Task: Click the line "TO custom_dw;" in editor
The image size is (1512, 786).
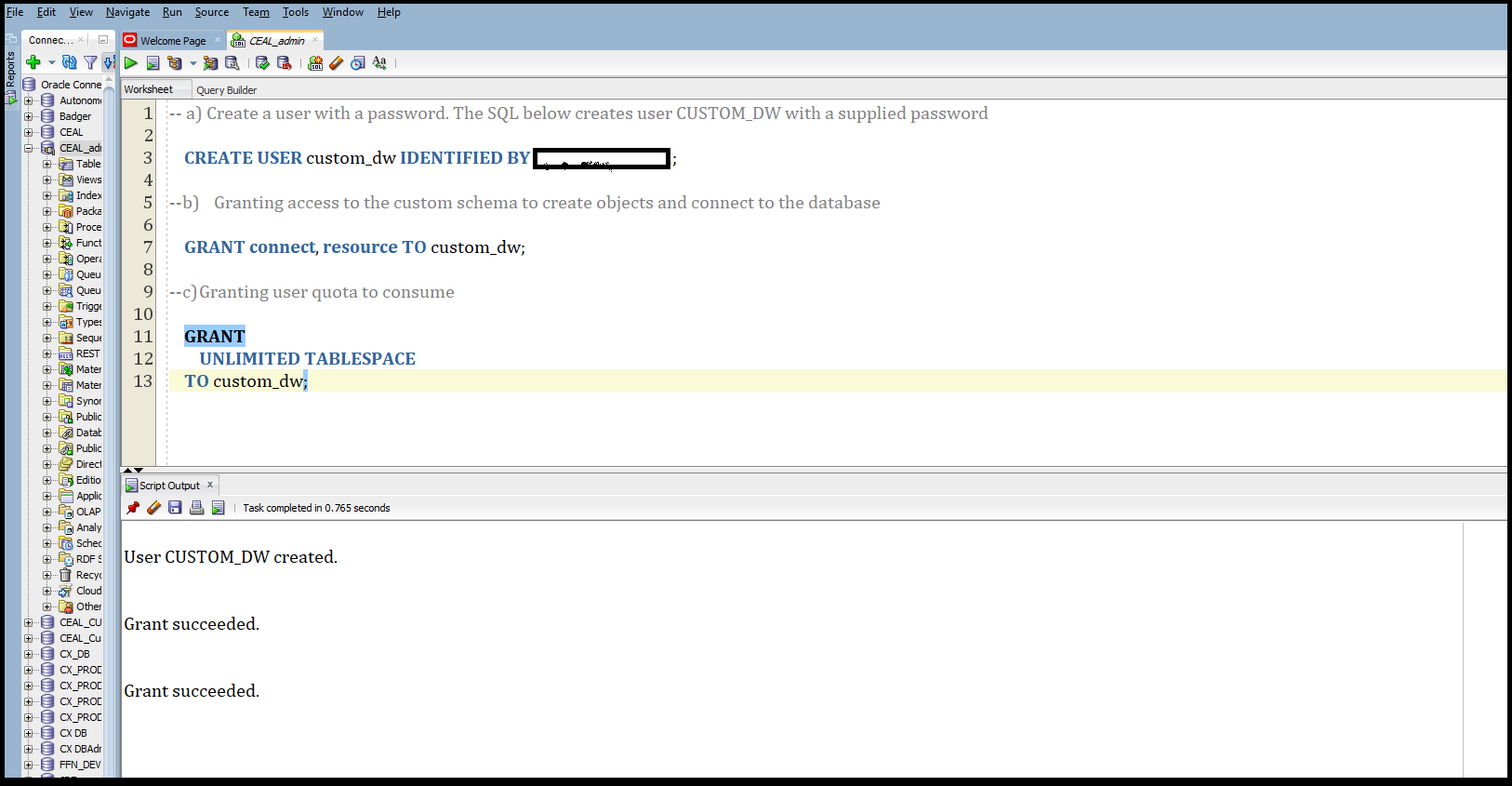Action: click(245, 381)
